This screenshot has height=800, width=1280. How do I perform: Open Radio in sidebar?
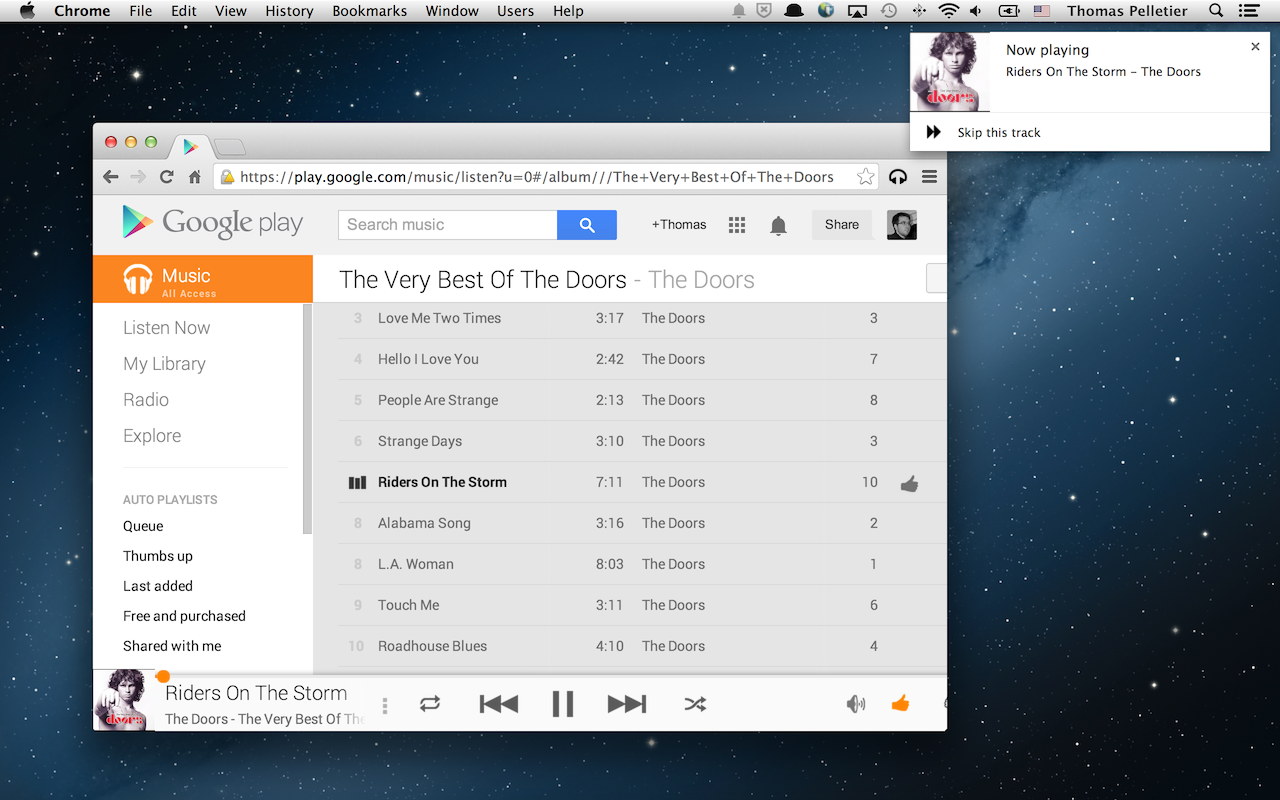[x=146, y=400]
